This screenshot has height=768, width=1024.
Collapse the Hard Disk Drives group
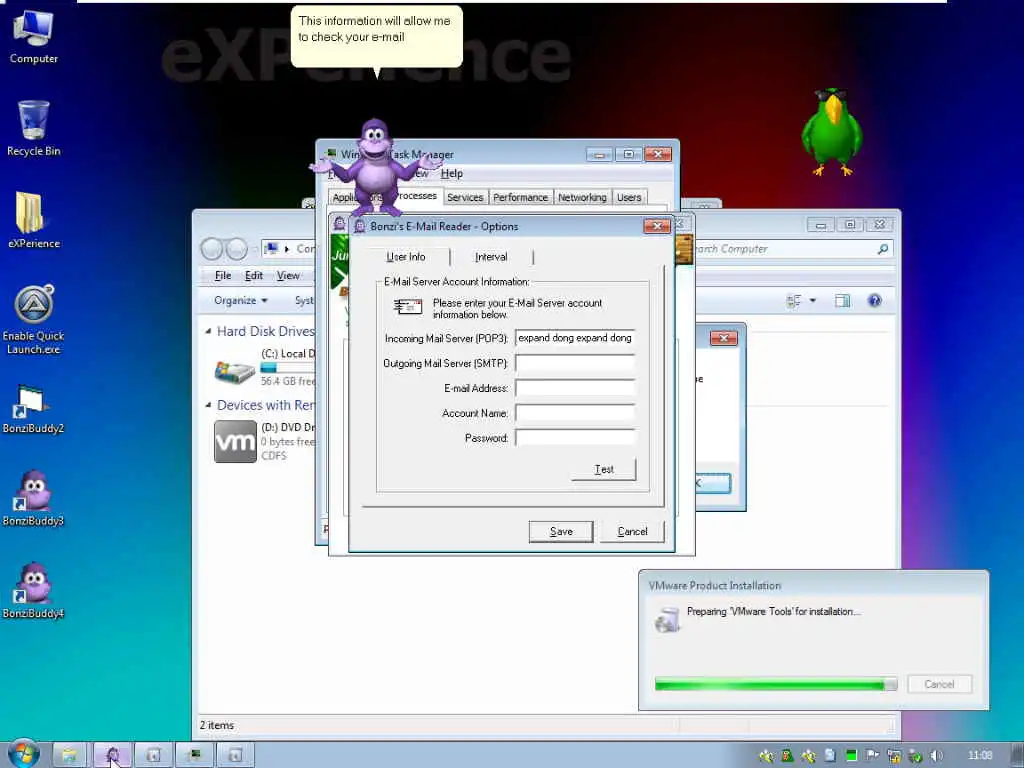tap(208, 331)
